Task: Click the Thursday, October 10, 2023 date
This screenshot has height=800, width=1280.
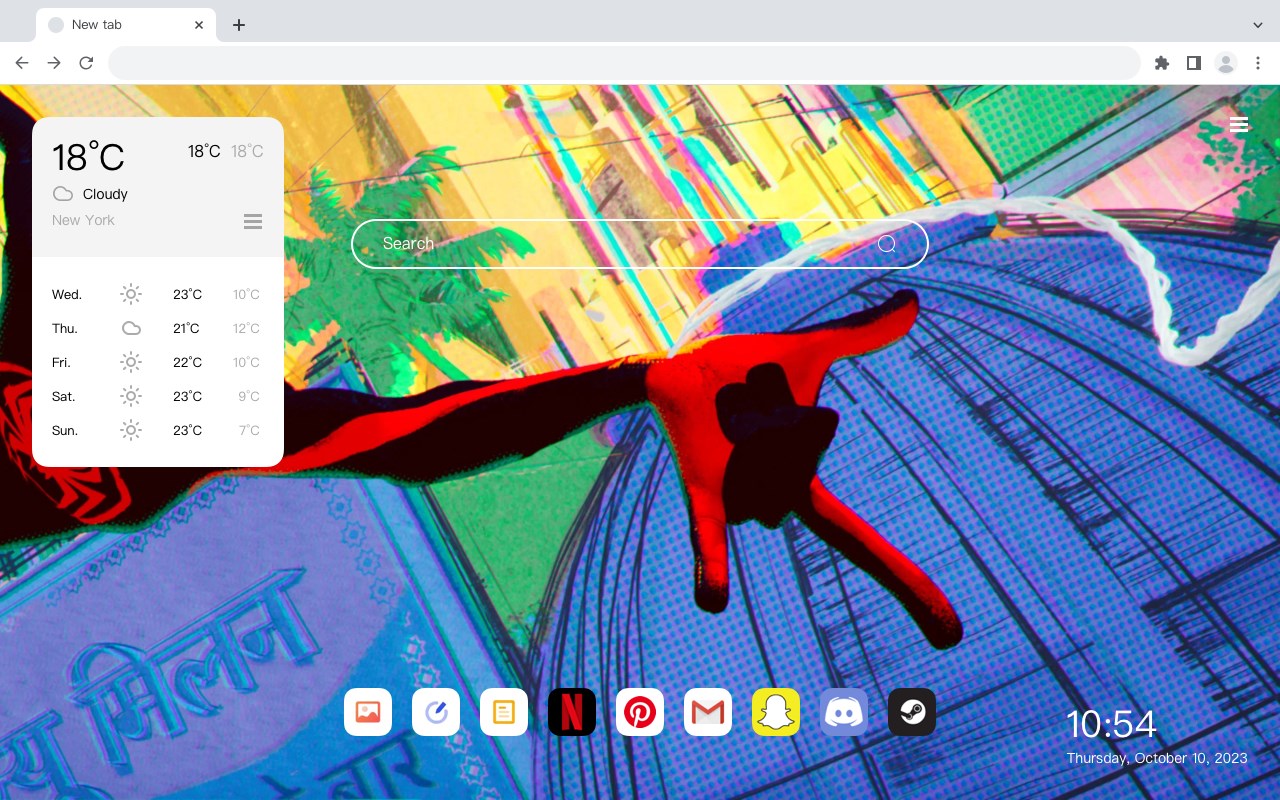Action: pyautogui.click(x=1157, y=758)
